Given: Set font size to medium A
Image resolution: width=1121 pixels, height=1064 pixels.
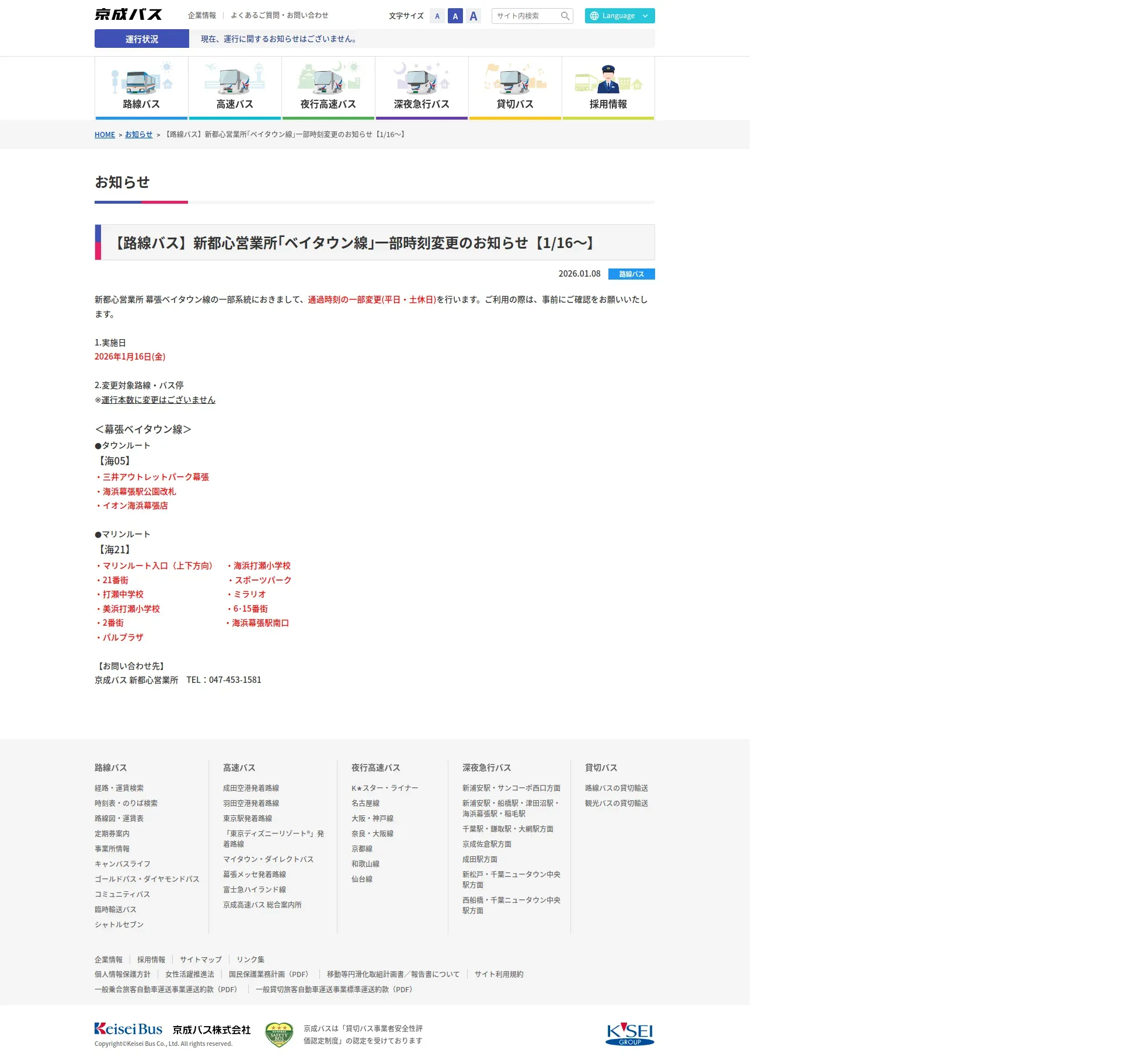Looking at the screenshot, I should click(x=455, y=16).
